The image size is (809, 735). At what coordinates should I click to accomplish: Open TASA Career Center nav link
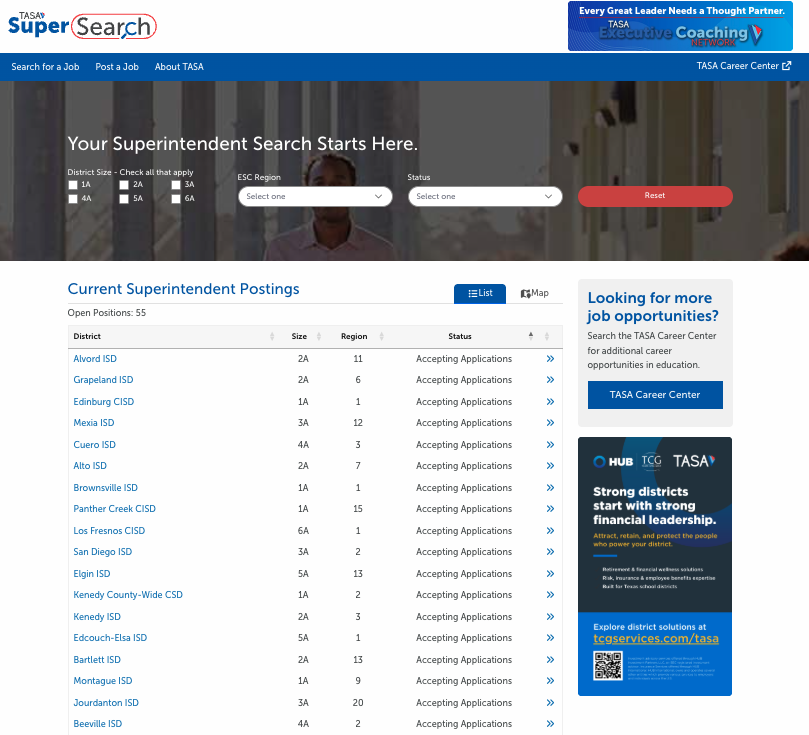[743, 66]
